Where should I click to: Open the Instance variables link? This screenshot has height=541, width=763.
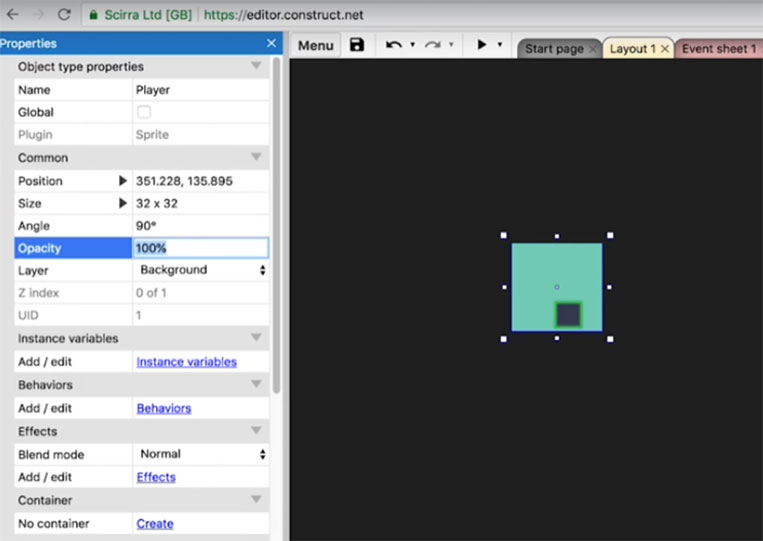coord(186,362)
